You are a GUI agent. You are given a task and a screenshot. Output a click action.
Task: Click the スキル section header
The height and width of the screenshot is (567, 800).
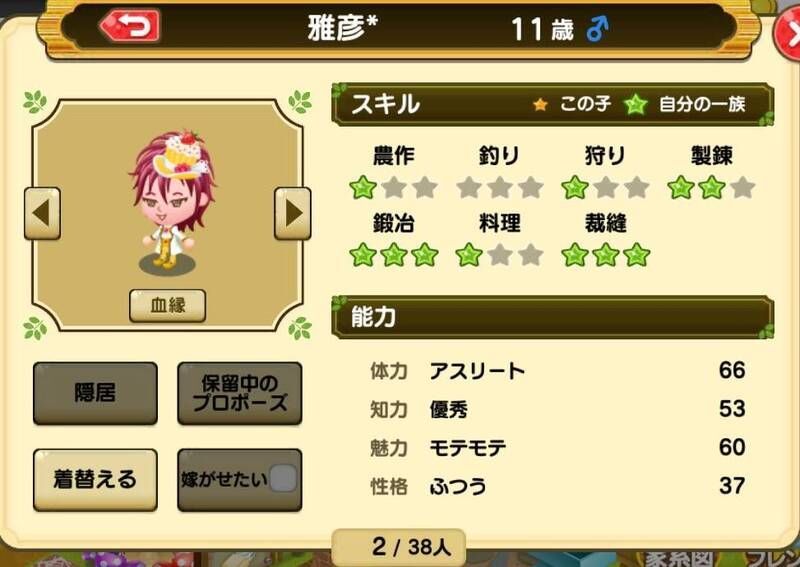(553, 105)
